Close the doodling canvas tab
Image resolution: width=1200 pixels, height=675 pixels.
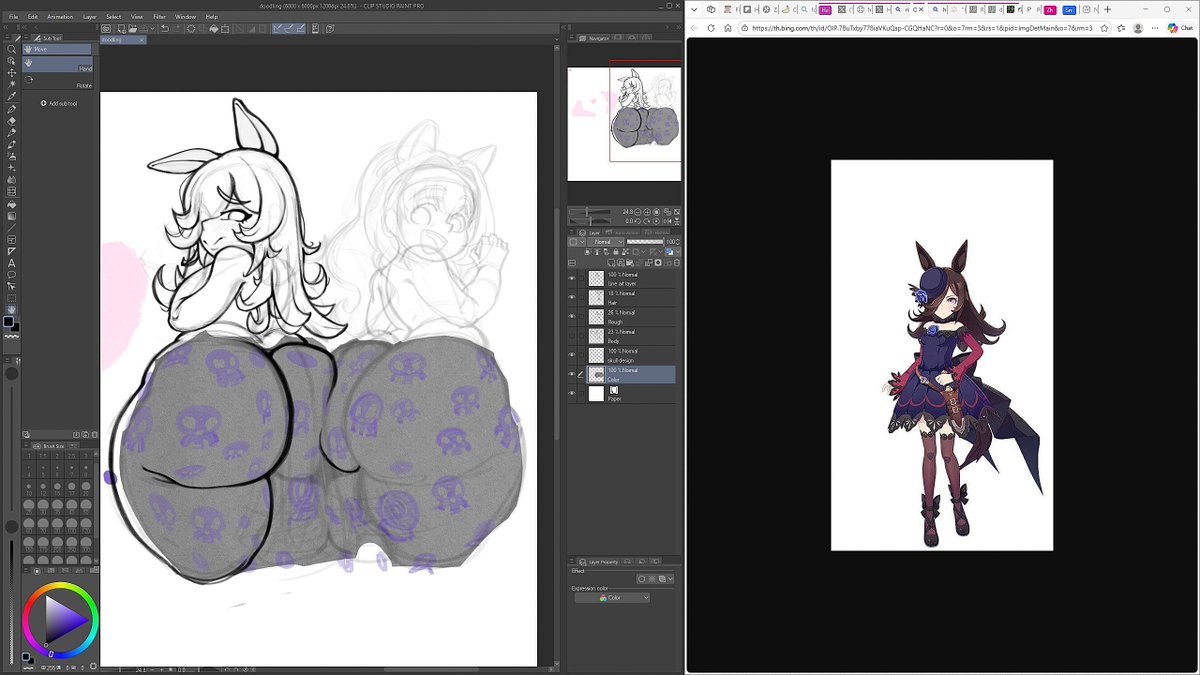coord(142,40)
